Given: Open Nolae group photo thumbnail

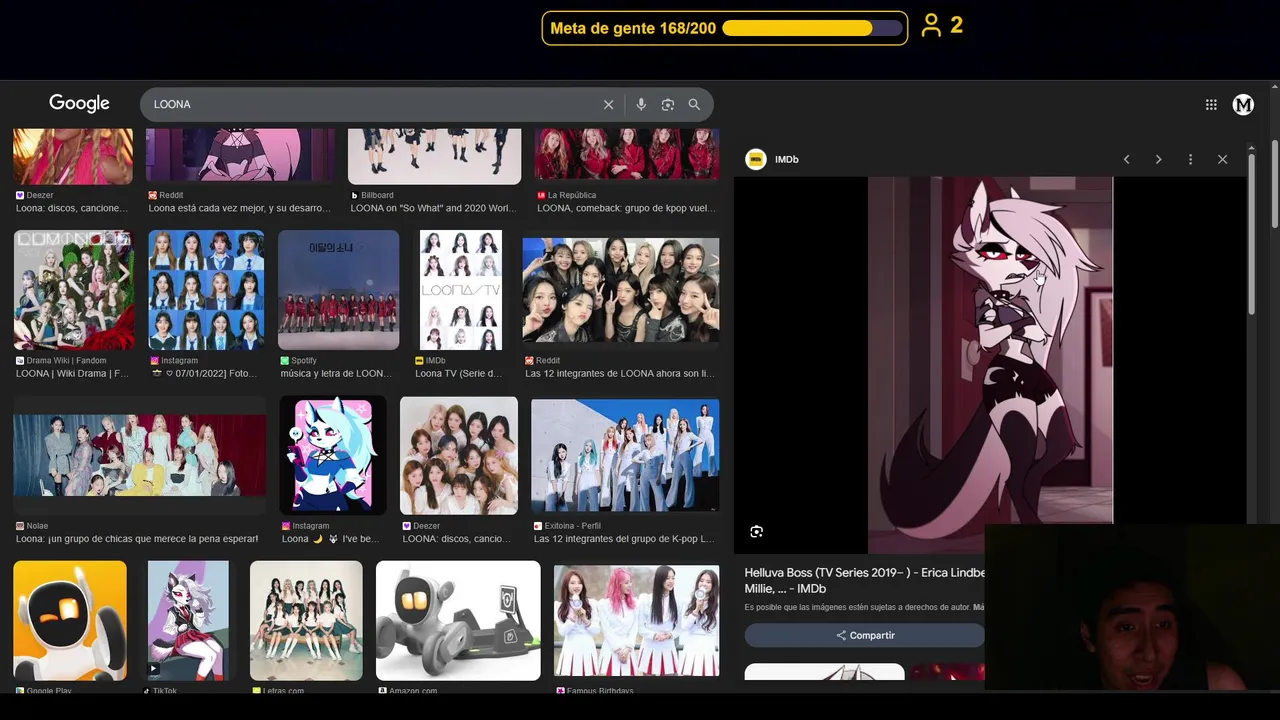Looking at the screenshot, I should point(139,455).
